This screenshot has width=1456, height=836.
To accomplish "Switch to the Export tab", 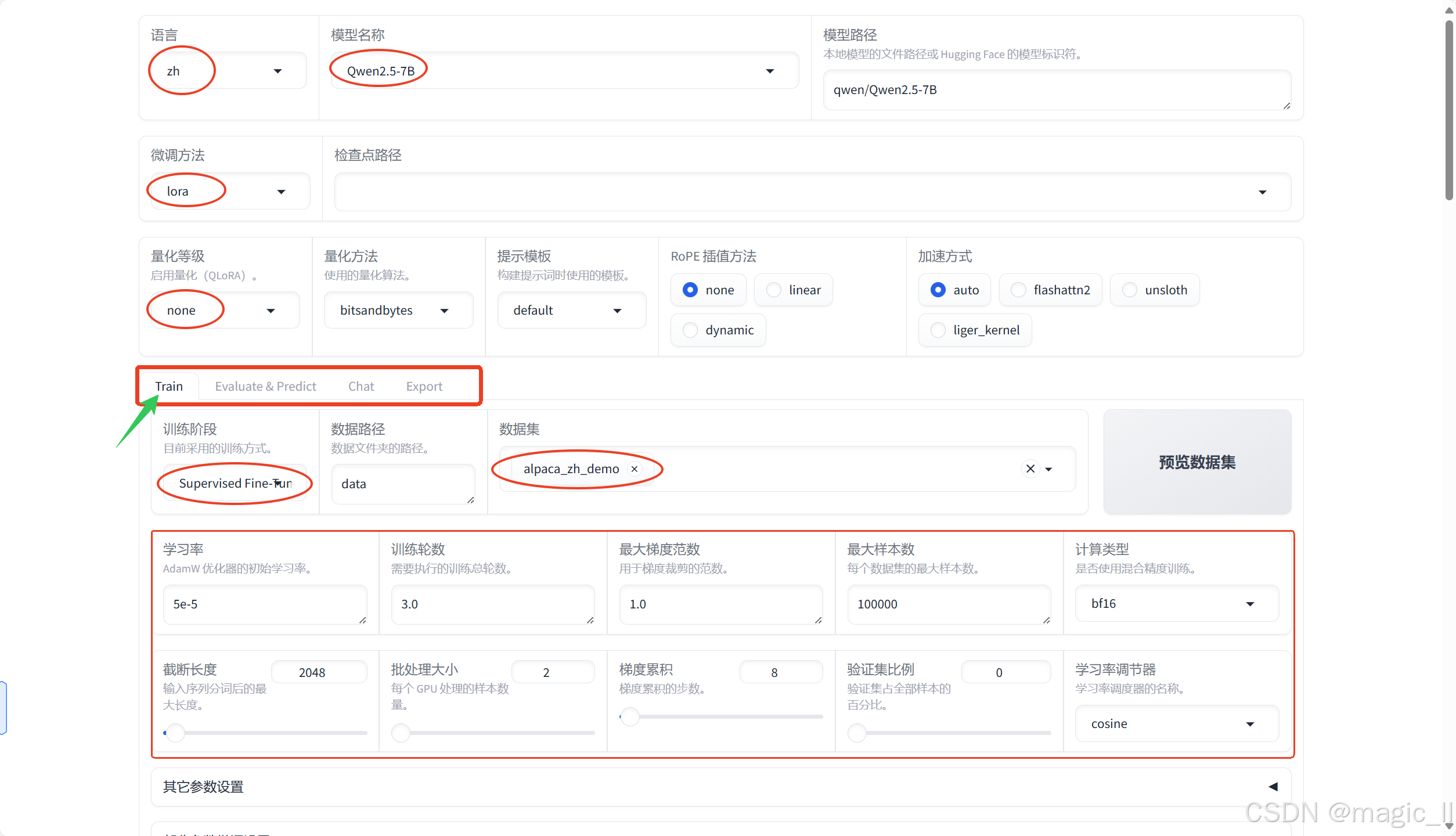I will [x=424, y=386].
